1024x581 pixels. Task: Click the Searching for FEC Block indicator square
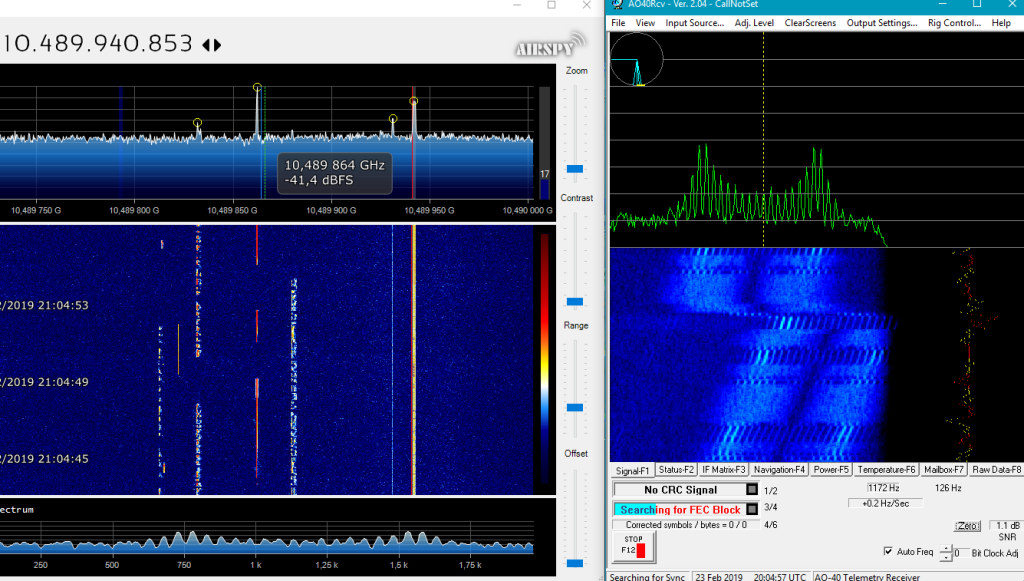pyautogui.click(x=752, y=509)
